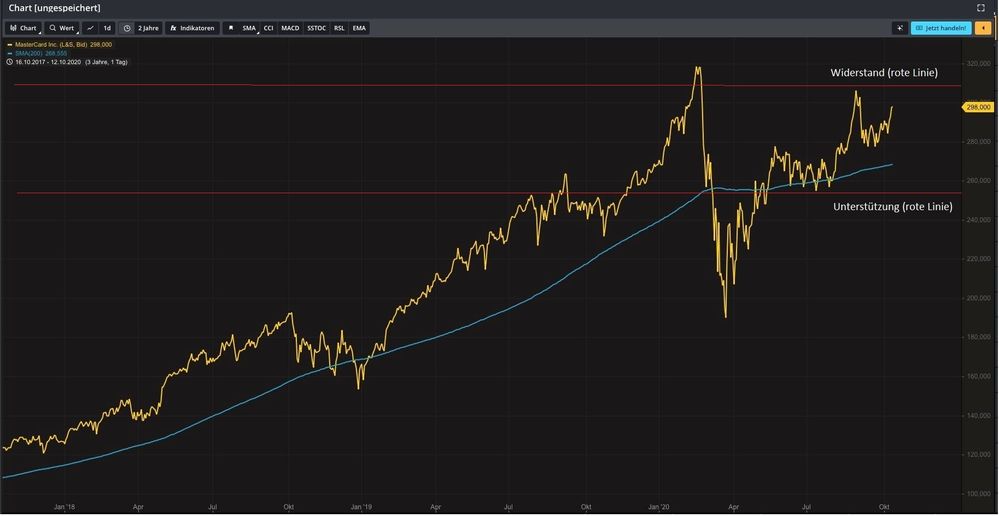
Task: Select the 2 Jahre time range
Action: (148, 28)
